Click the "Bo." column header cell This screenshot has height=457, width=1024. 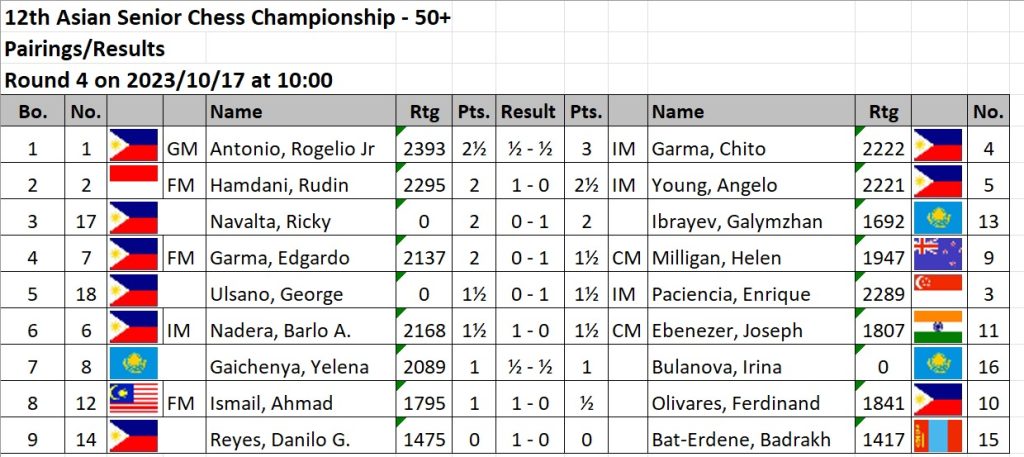pos(33,112)
